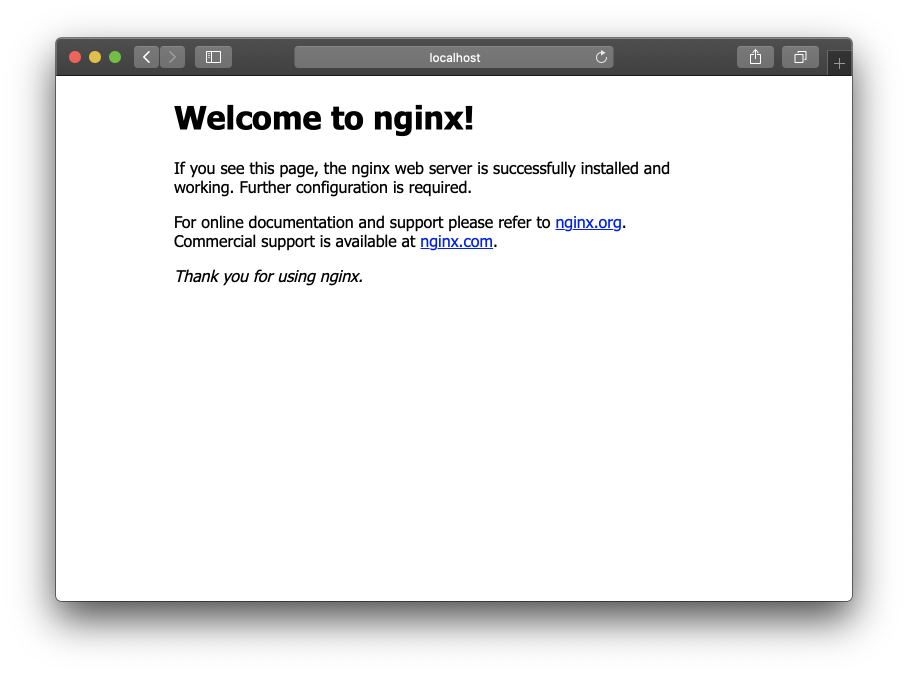The height and width of the screenshot is (675, 908).
Task: Show the tab overview
Action: [x=800, y=57]
